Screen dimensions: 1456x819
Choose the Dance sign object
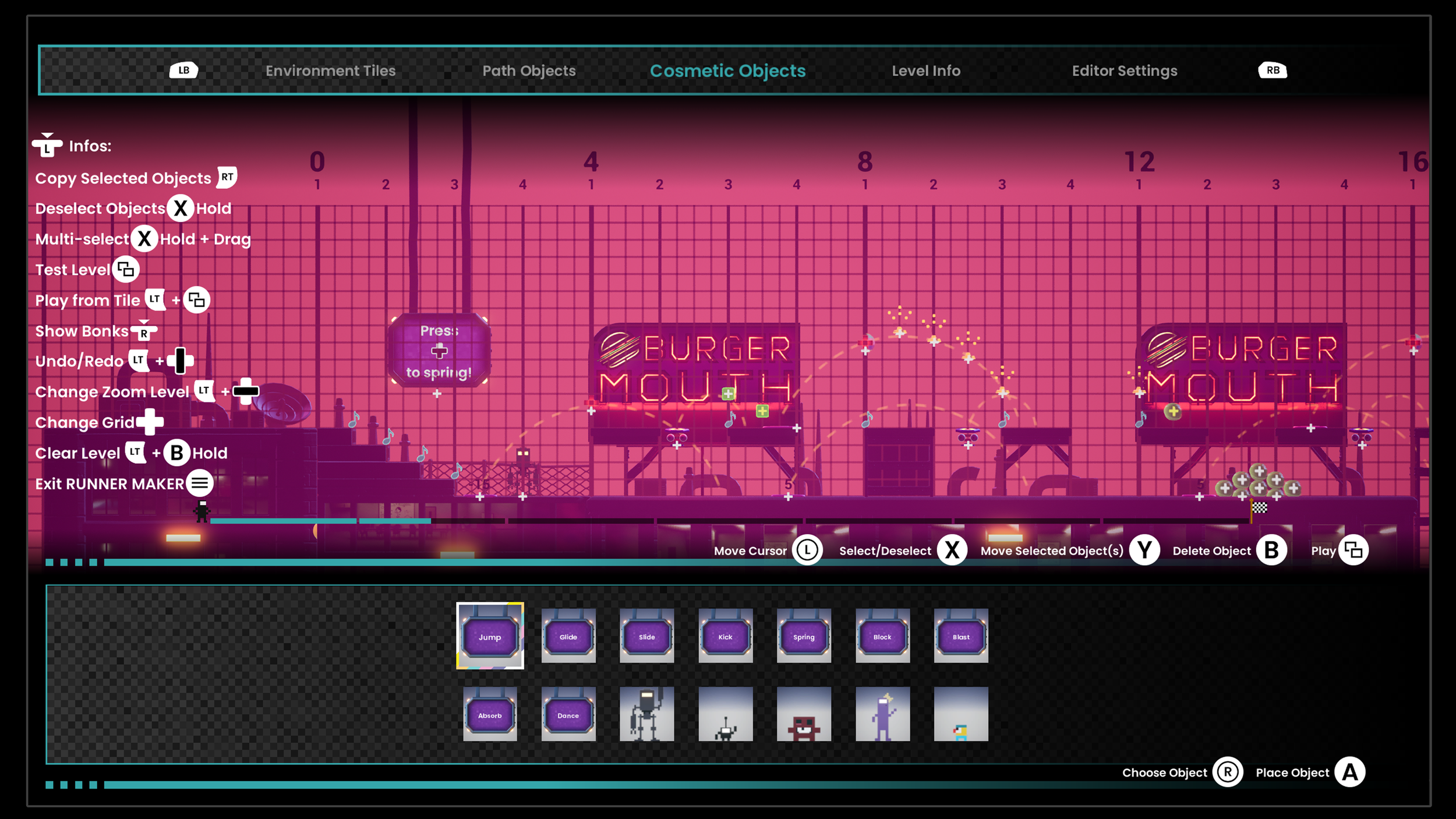click(568, 714)
